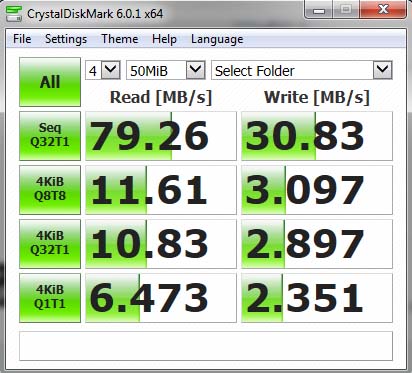The height and width of the screenshot is (373, 412).
Task: Click the 4KiB Q8T8 read value 11.61
Action: coord(161,190)
